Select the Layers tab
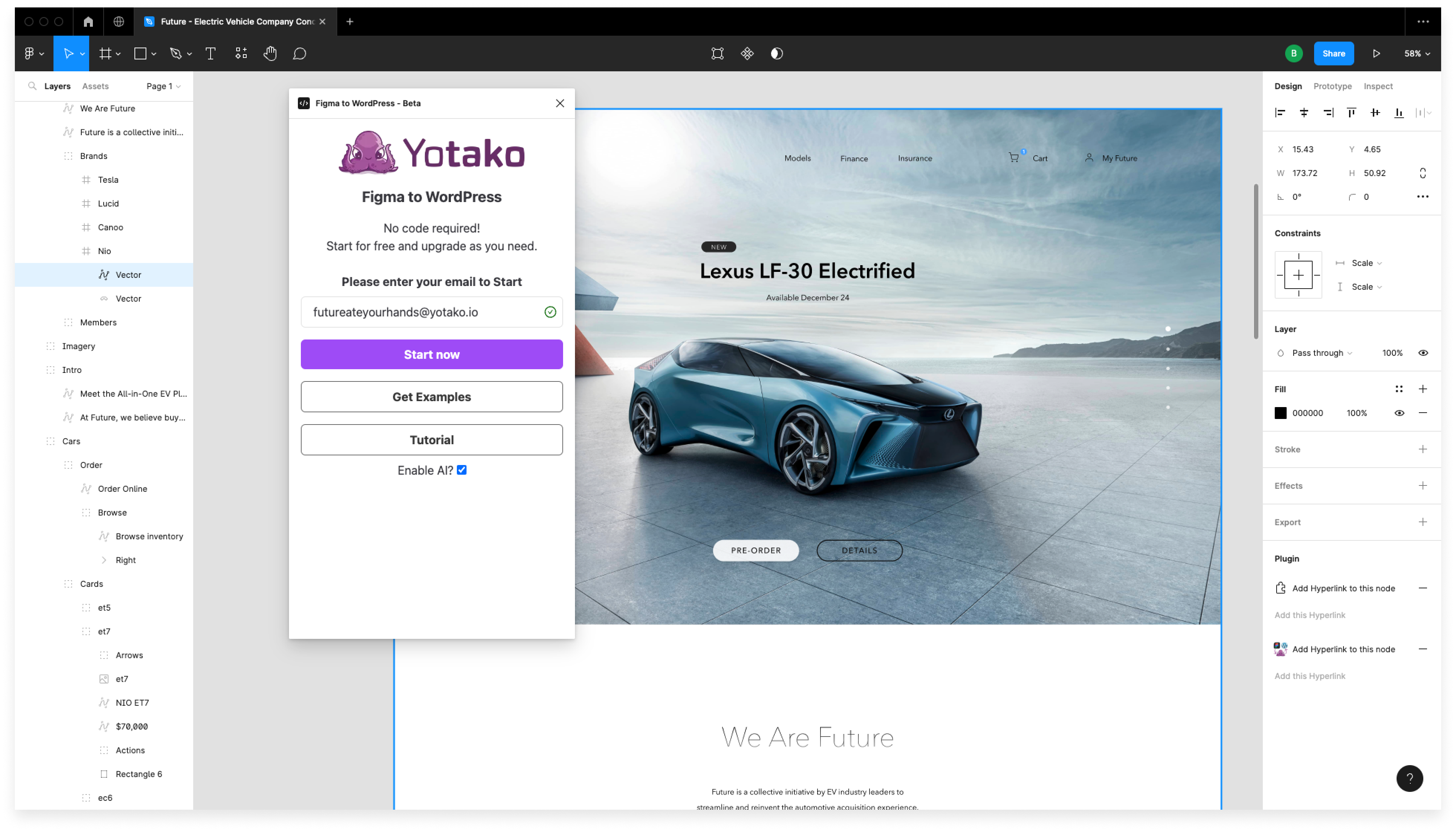 57,86
